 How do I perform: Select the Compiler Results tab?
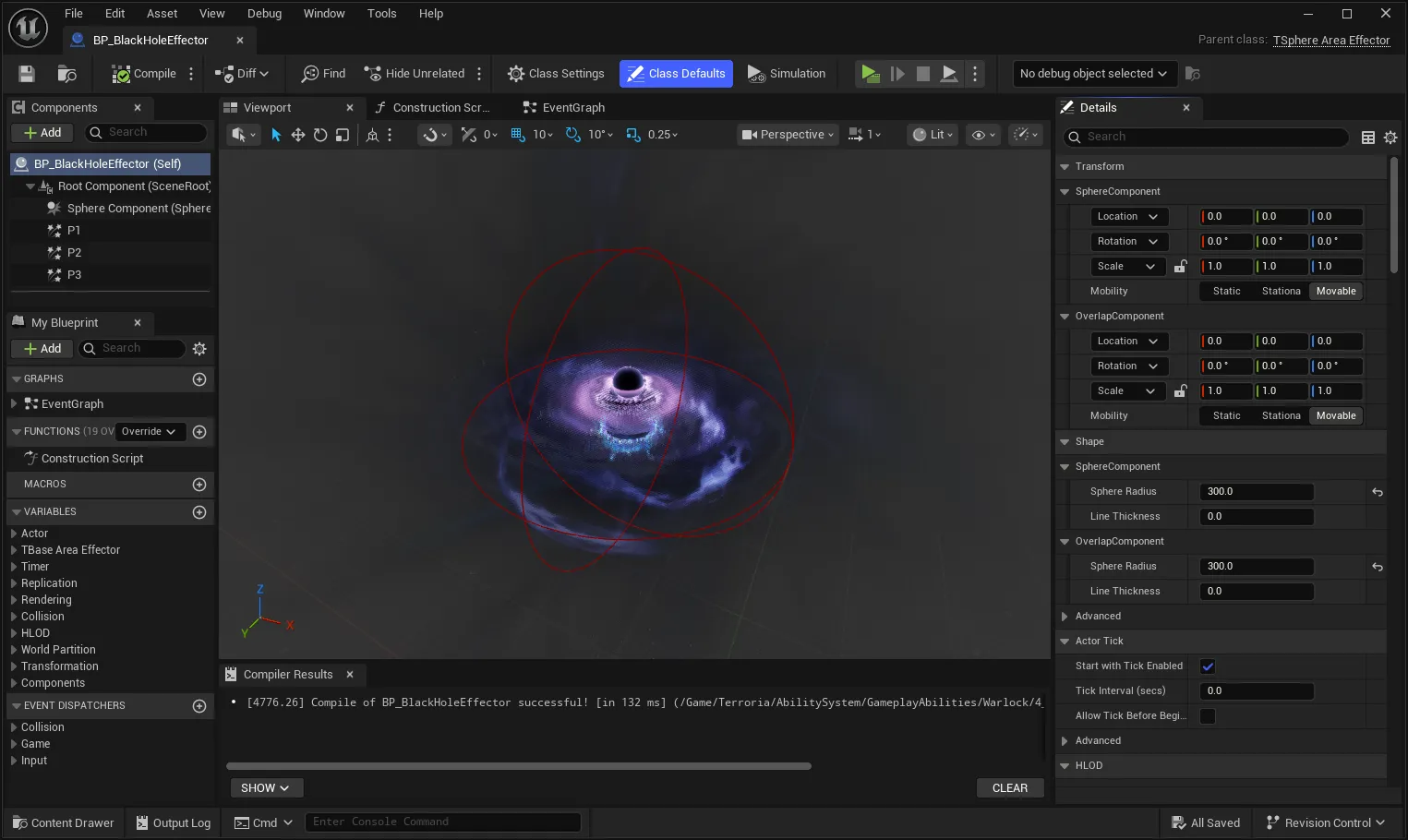pyautogui.click(x=288, y=675)
